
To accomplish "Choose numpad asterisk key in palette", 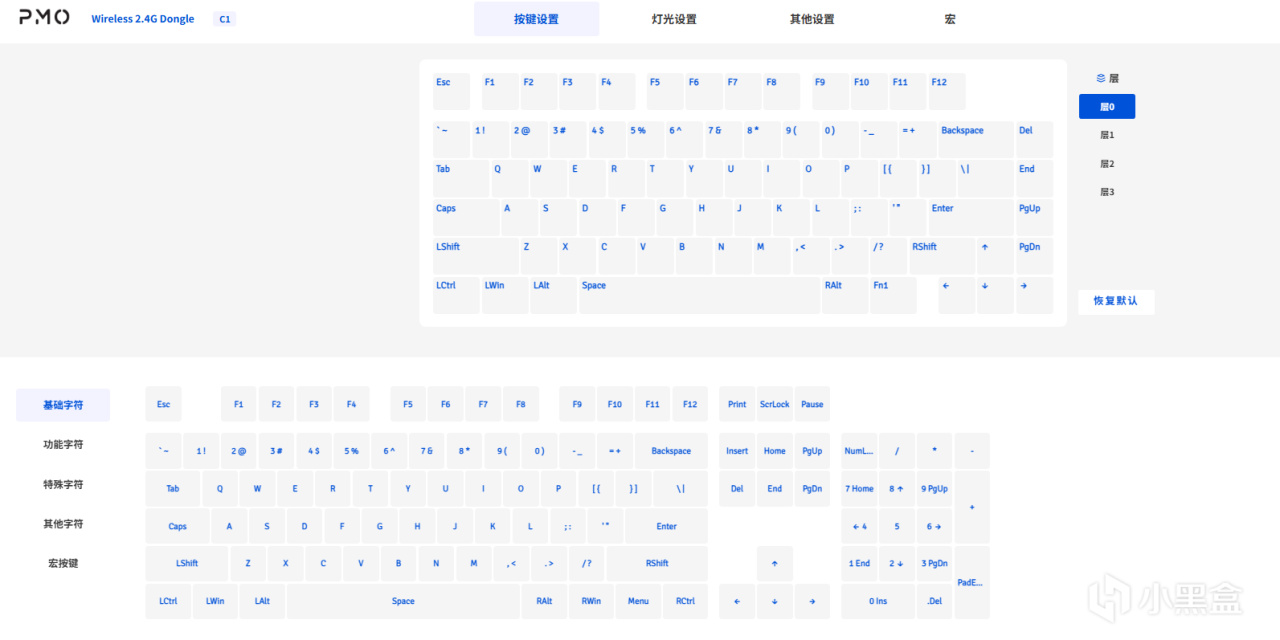I will tap(934, 451).
